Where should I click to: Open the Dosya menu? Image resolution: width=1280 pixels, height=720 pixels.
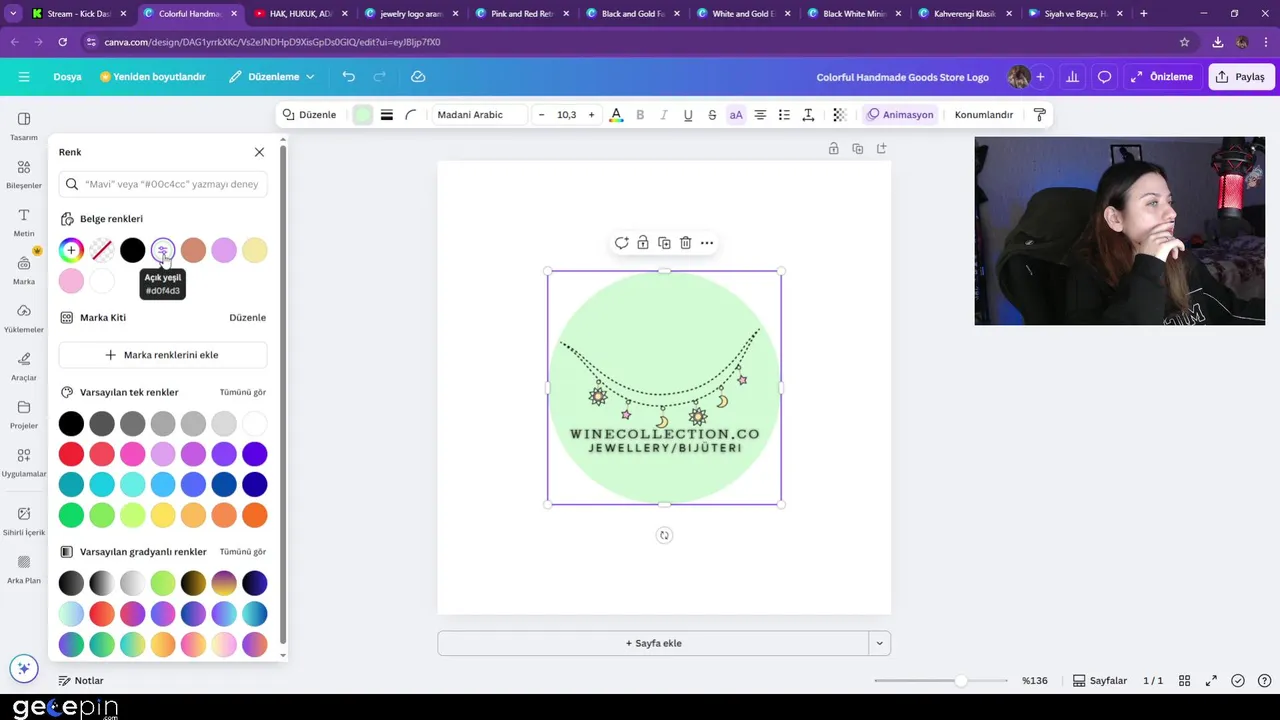(x=67, y=77)
